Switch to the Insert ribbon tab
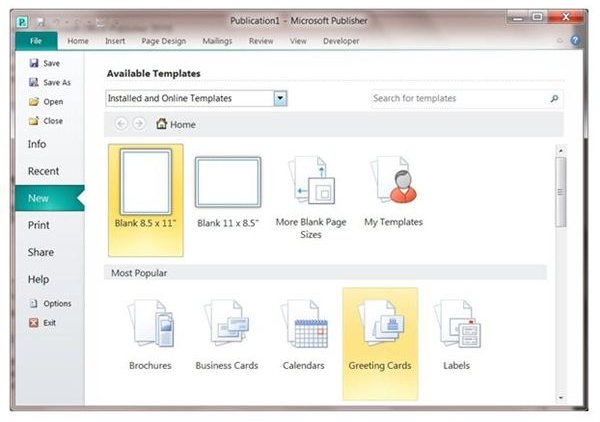The height and width of the screenshot is (422, 600). pyautogui.click(x=115, y=41)
